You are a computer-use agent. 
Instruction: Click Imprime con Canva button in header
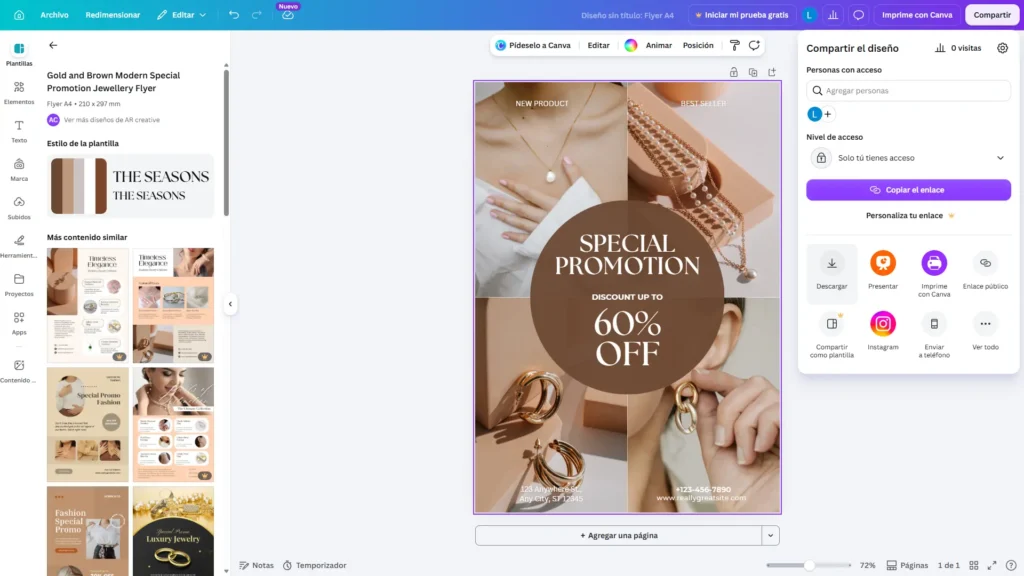(x=917, y=14)
